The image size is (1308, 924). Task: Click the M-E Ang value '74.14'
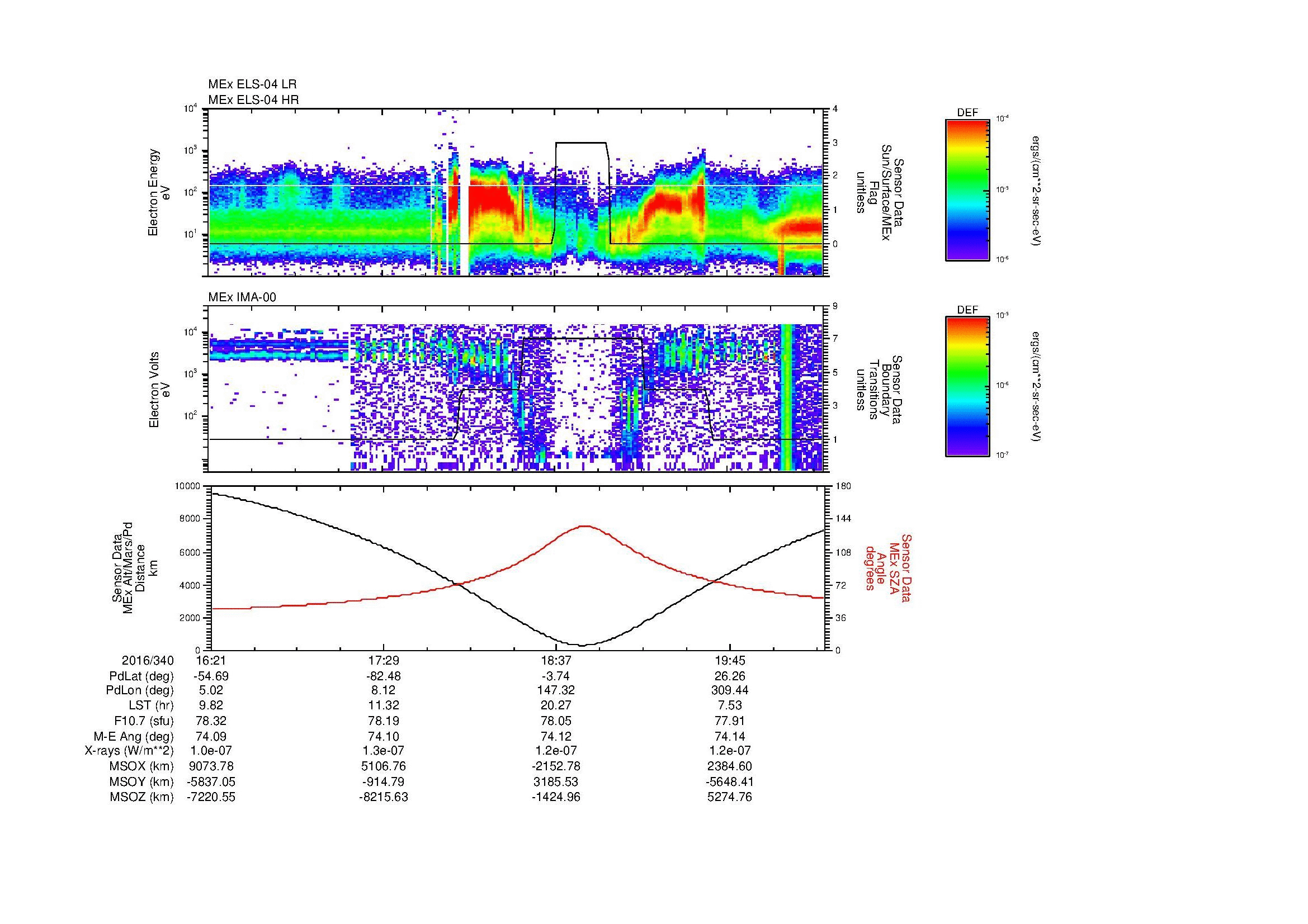click(730, 736)
